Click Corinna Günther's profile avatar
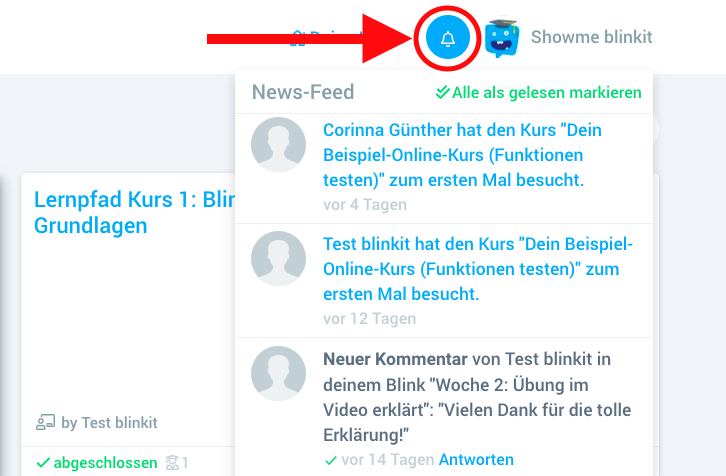This screenshot has height=476, width=726. (x=278, y=144)
